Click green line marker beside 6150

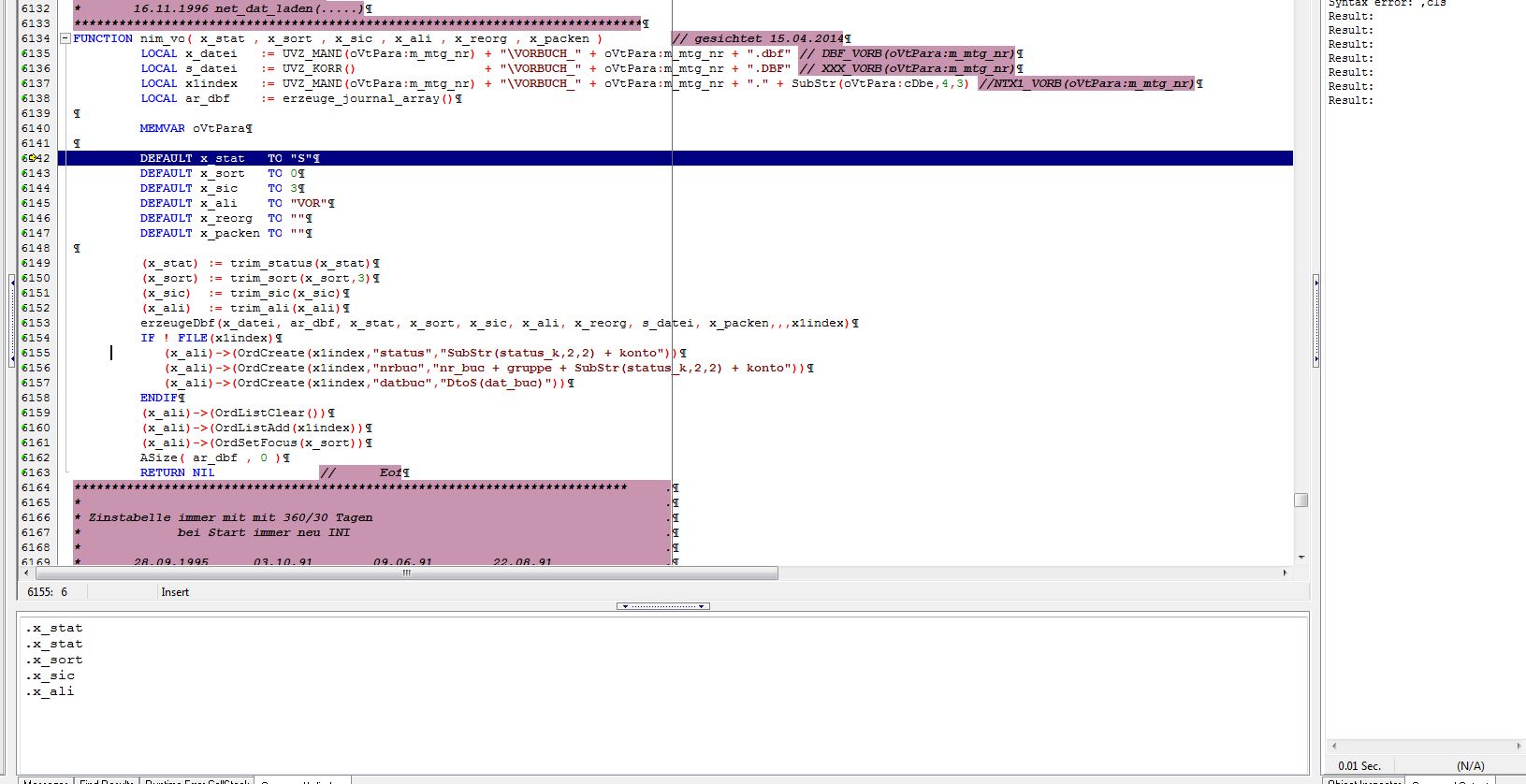[23, 278]
